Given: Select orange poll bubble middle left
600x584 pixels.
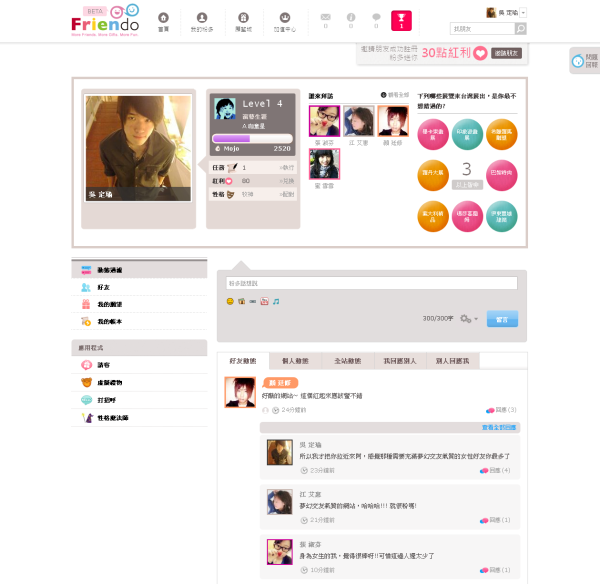Looking at the screenshot, I should [x=433, y=175].
